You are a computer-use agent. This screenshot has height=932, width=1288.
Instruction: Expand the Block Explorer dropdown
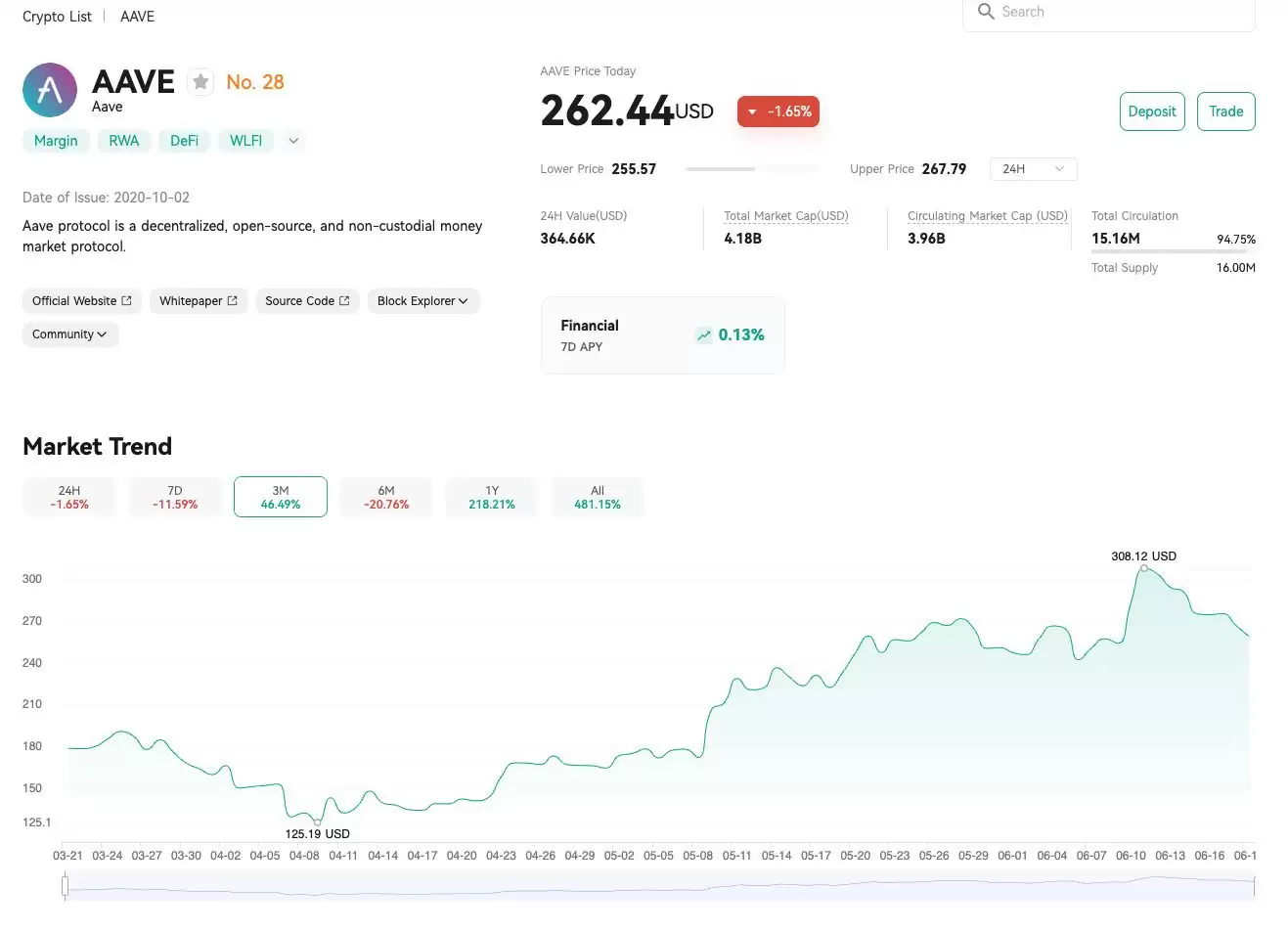click(422, 301)
